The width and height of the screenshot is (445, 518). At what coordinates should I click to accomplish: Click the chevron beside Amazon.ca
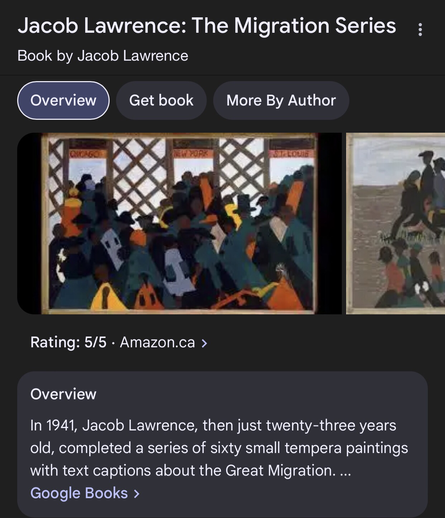(204, 343)
